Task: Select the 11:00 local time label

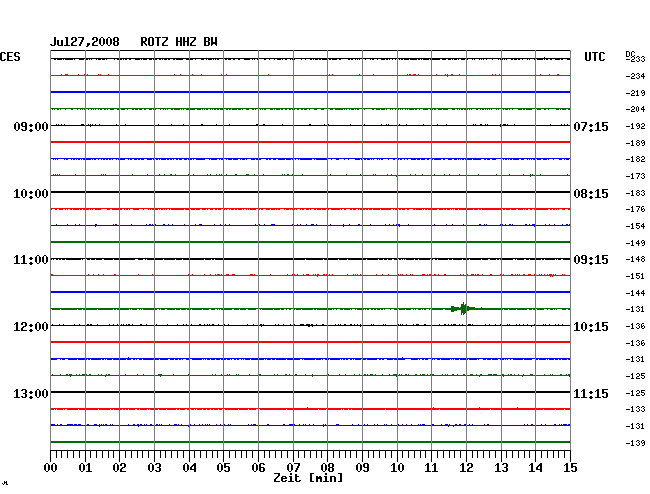Action: coord(31,260)
